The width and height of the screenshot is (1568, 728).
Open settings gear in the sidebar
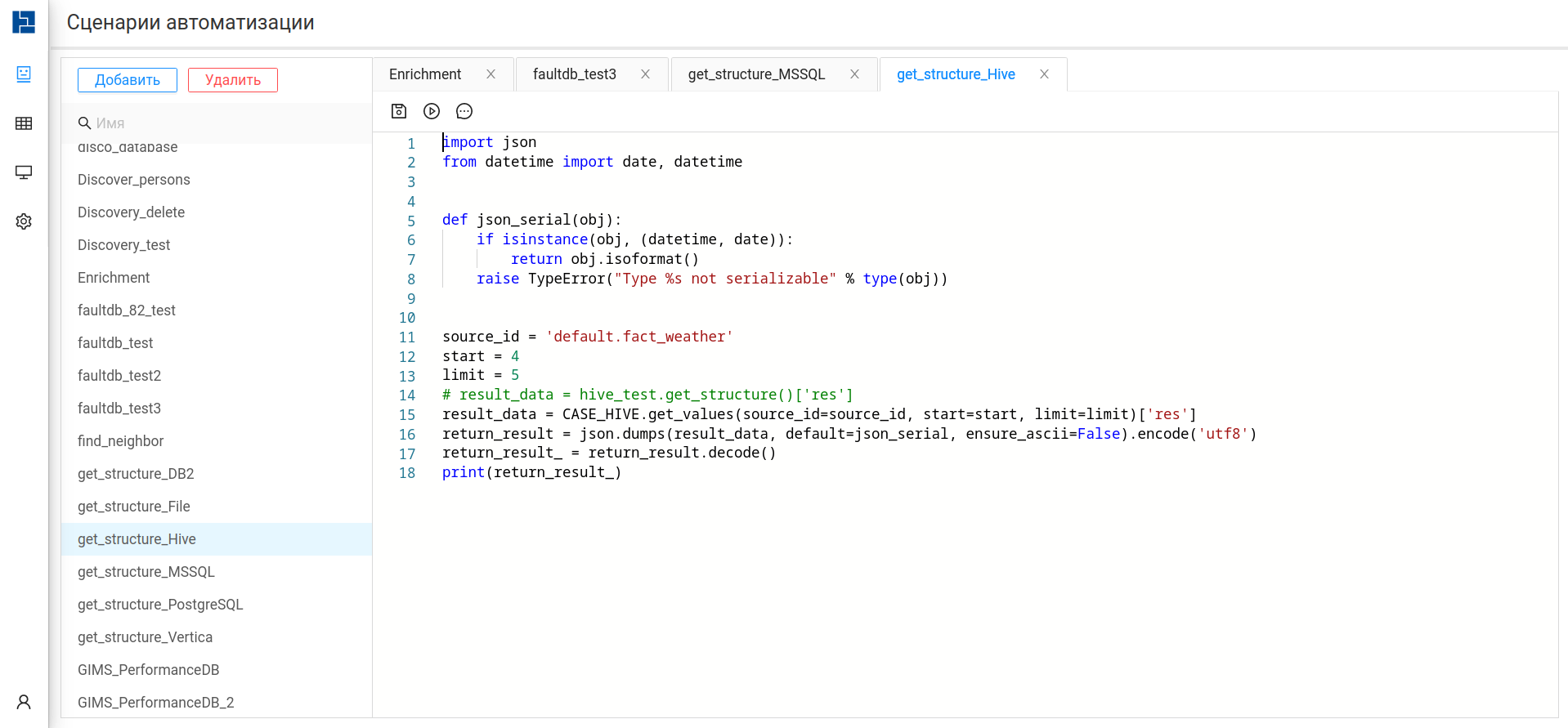[x=24, y=221]
